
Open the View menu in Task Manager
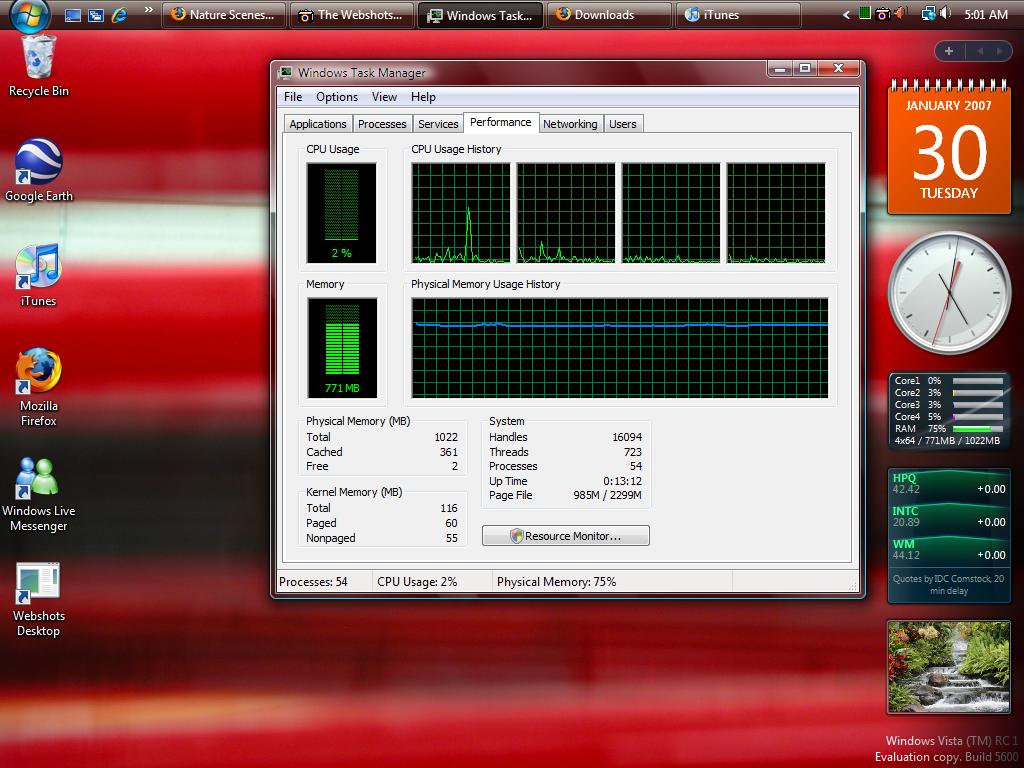[x=384, y=97]
